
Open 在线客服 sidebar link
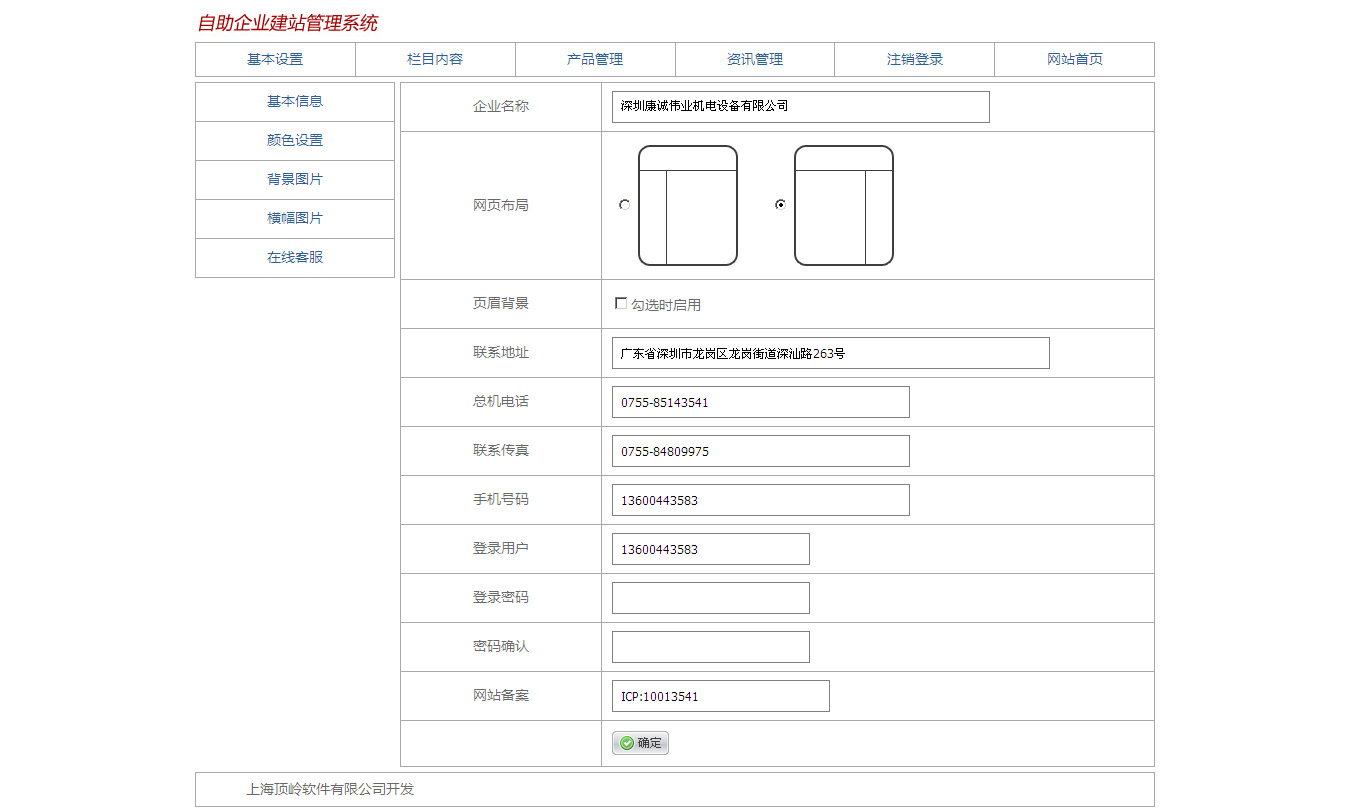295,258
